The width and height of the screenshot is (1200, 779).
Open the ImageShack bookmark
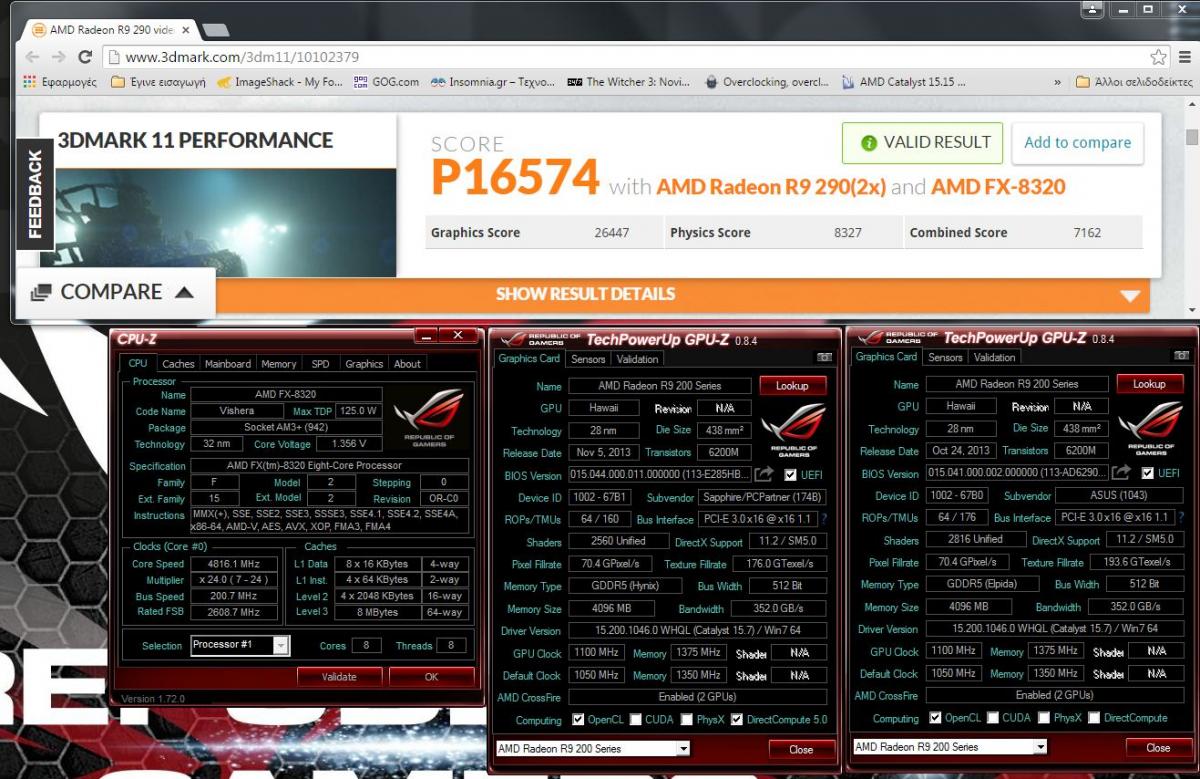tap(280, 82)
